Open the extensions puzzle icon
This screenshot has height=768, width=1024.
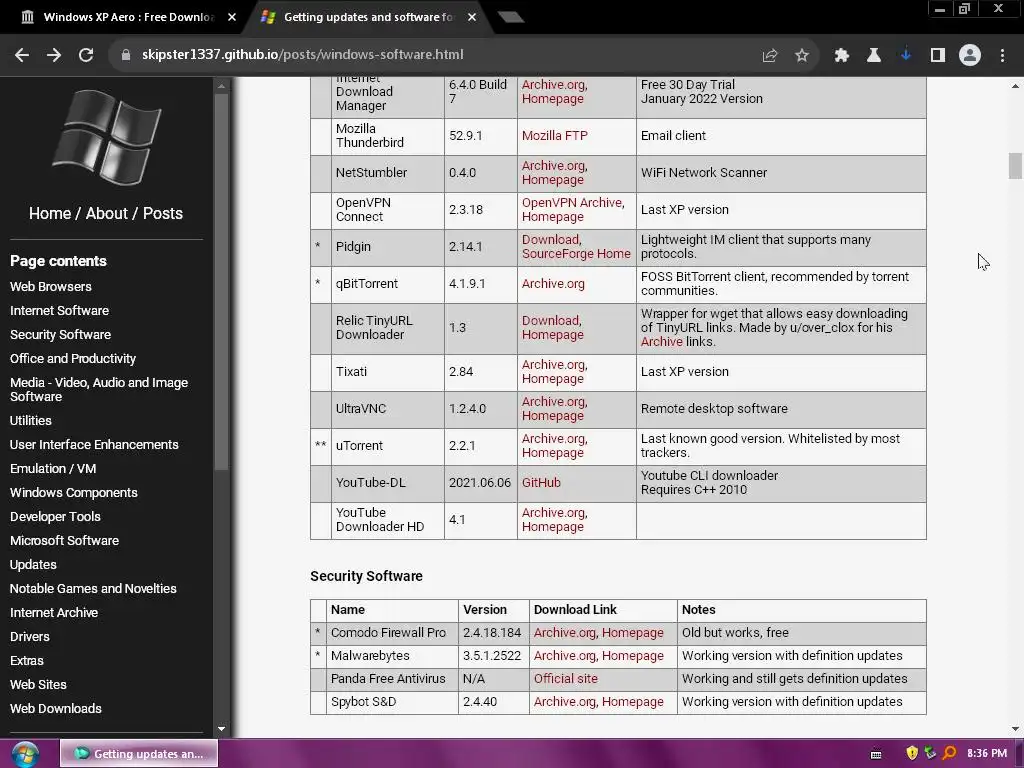(842, 56)
